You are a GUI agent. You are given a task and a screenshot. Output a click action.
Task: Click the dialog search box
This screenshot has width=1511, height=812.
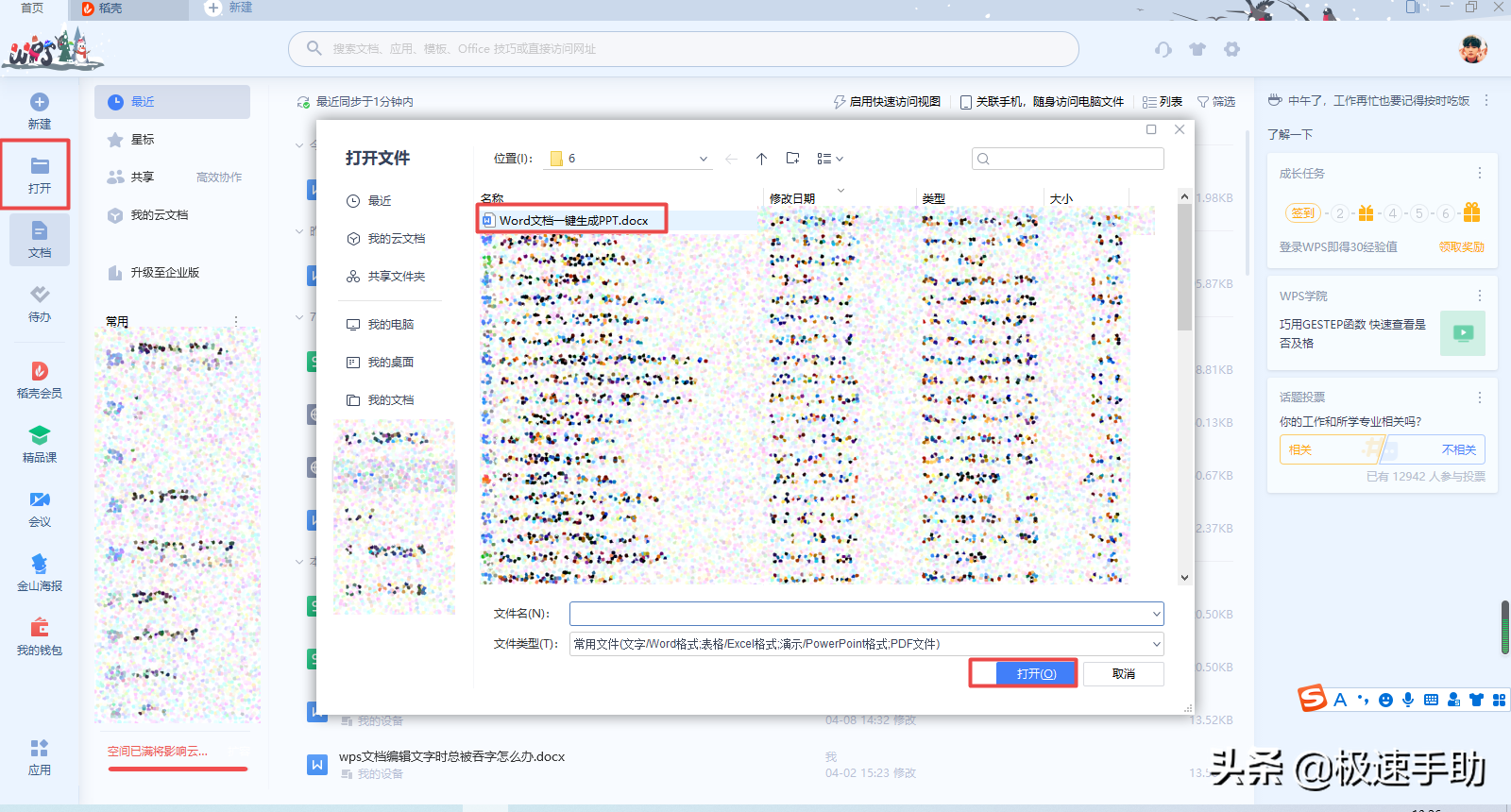(1068, 159)
